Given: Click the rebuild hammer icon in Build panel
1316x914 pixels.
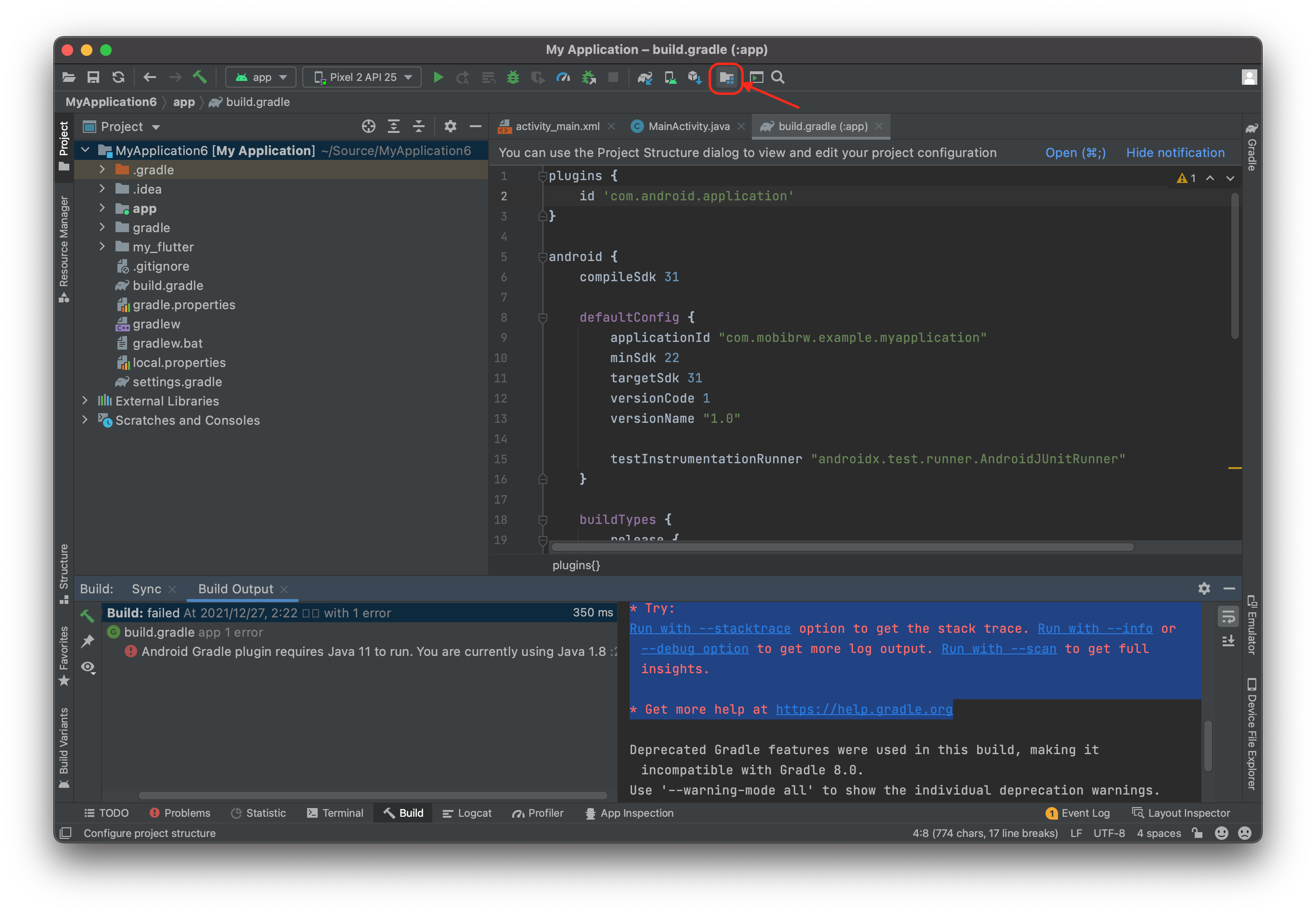Looking at the screenshot, I should 88,615.
